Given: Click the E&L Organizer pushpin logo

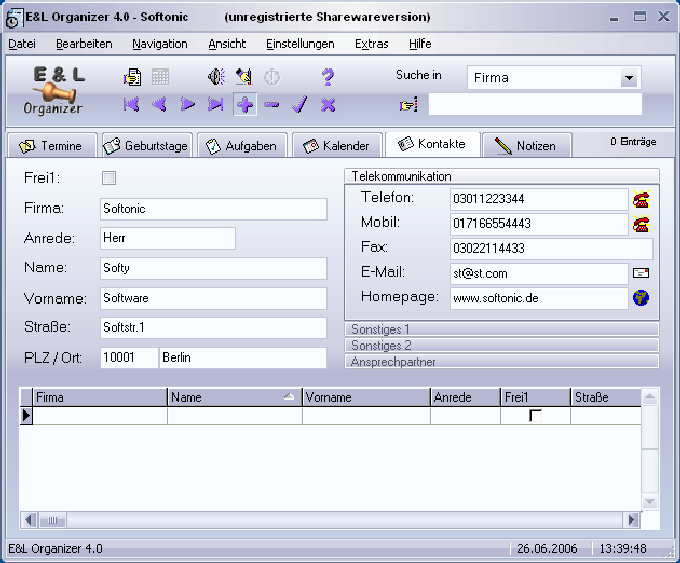Looking at the screenshot, I should pyautogui.click(x=56, y=91).
